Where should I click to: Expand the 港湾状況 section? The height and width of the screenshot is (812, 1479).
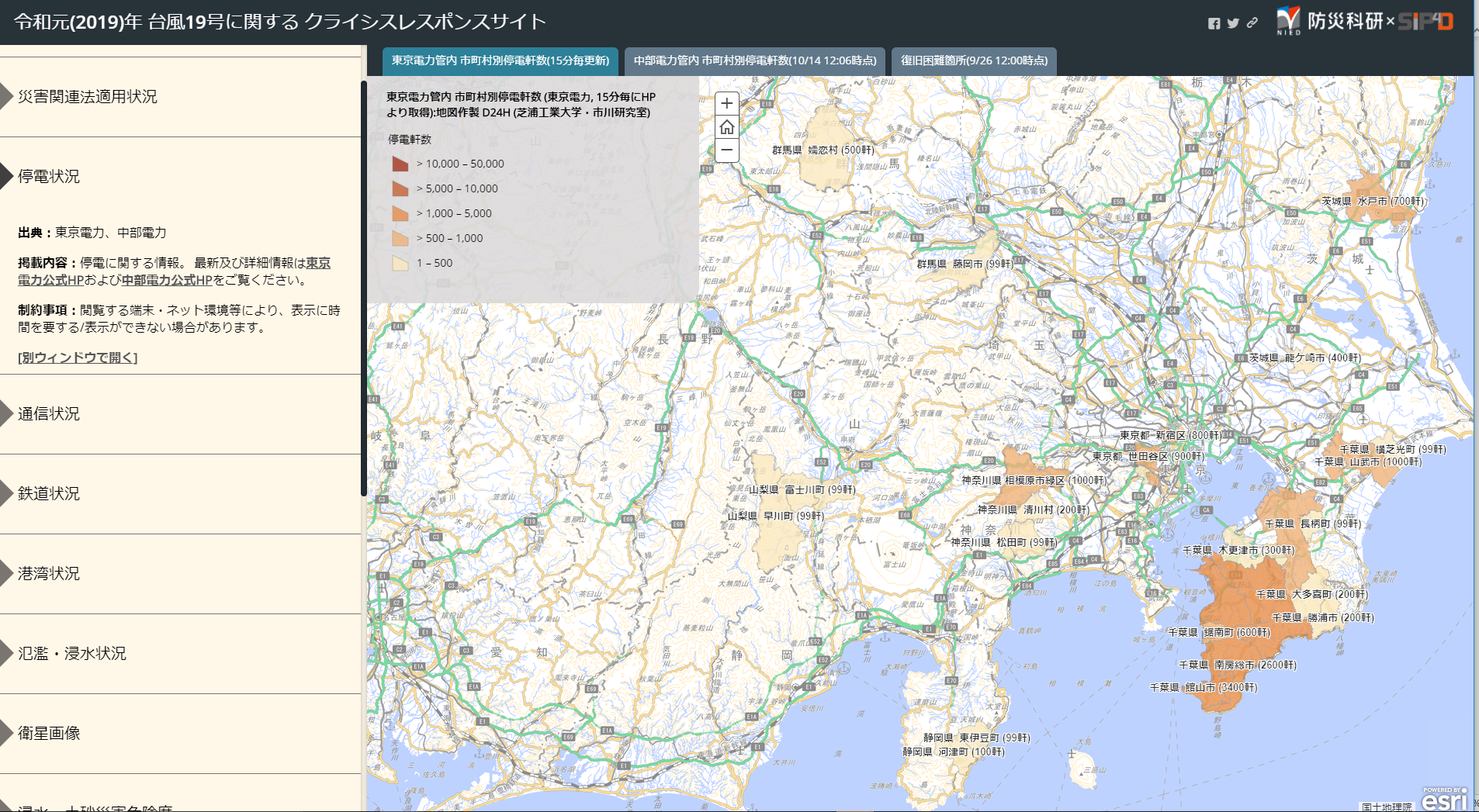point(49,574)
